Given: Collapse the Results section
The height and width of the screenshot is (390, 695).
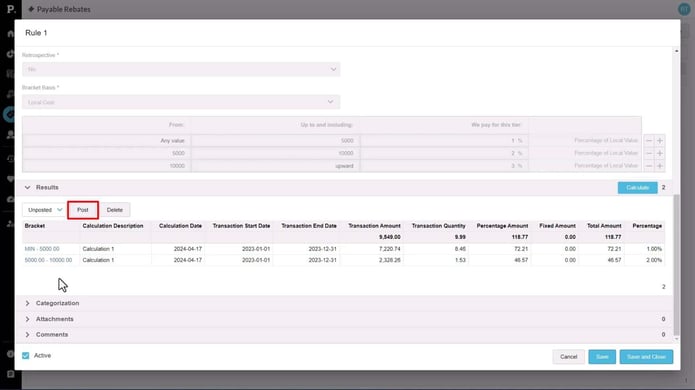Looking at the screenshot, I should point(27,187).
